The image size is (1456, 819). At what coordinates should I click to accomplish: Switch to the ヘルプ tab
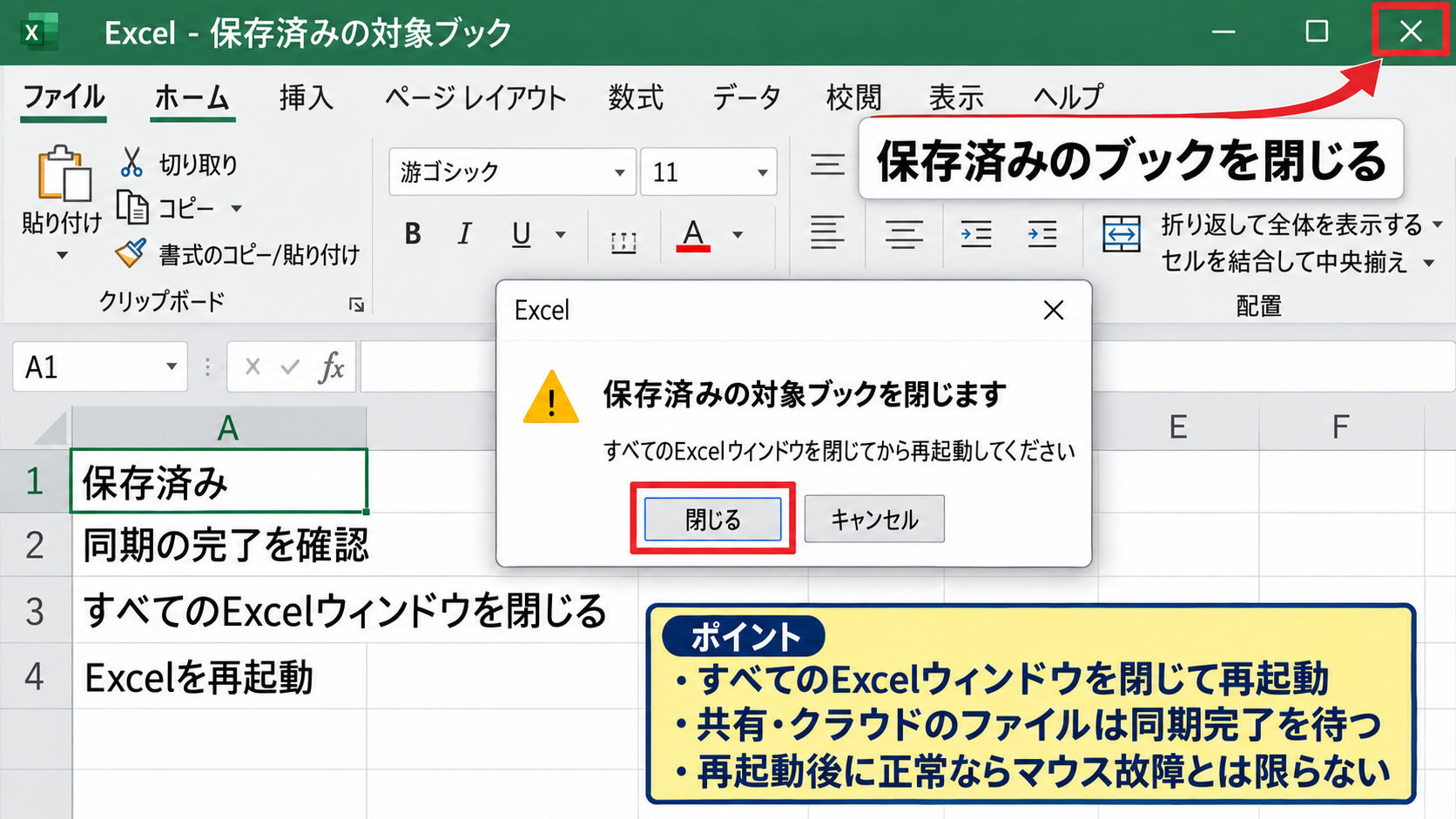tap(1068, 97)
